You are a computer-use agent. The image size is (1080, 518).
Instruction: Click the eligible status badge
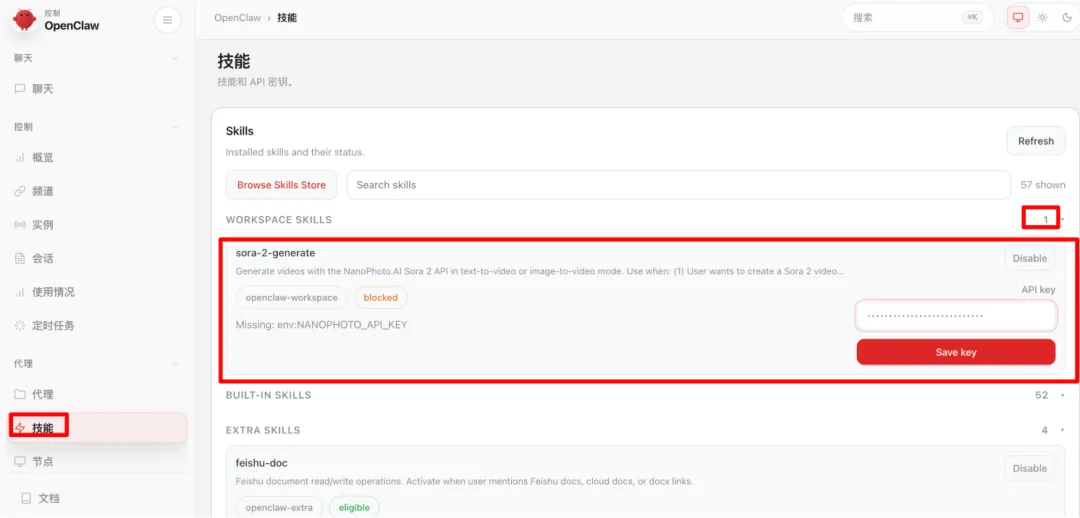coord(354,508)
